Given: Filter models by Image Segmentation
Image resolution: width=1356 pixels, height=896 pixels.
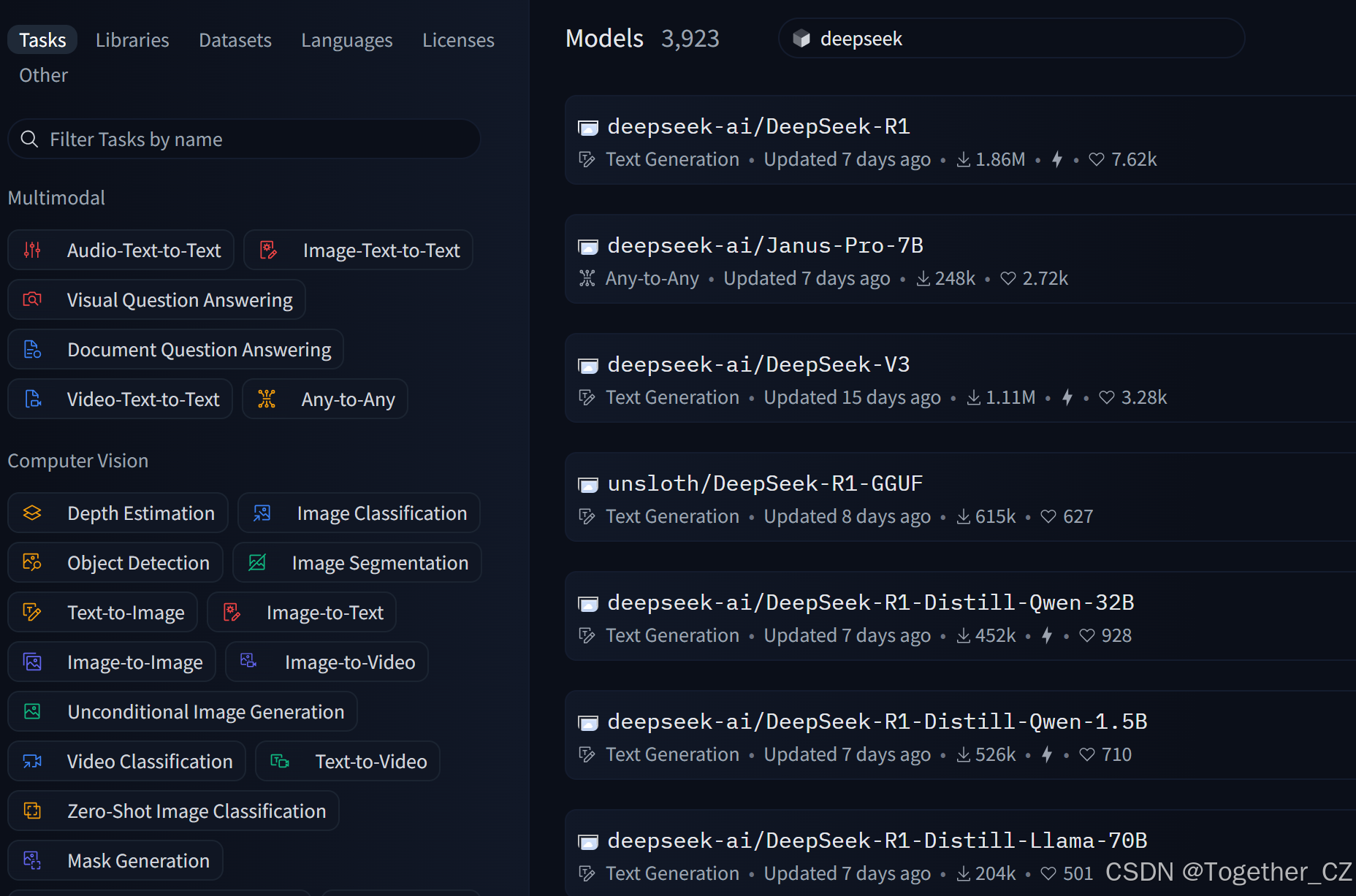Looking at the screenshot, I should [357, 563].
